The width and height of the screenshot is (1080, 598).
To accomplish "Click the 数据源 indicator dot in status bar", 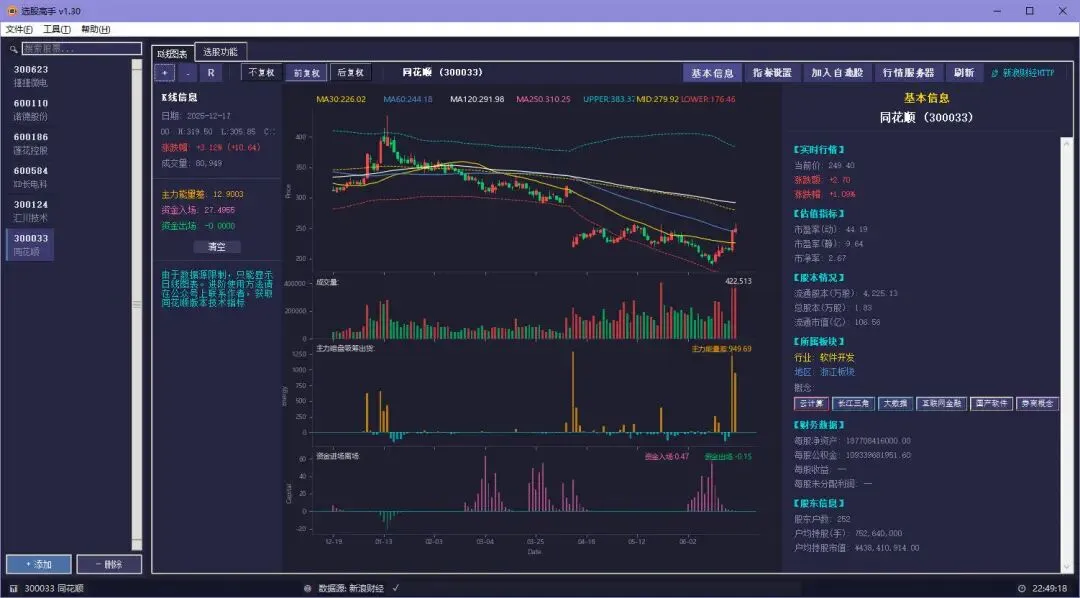I will coord(307,588).
